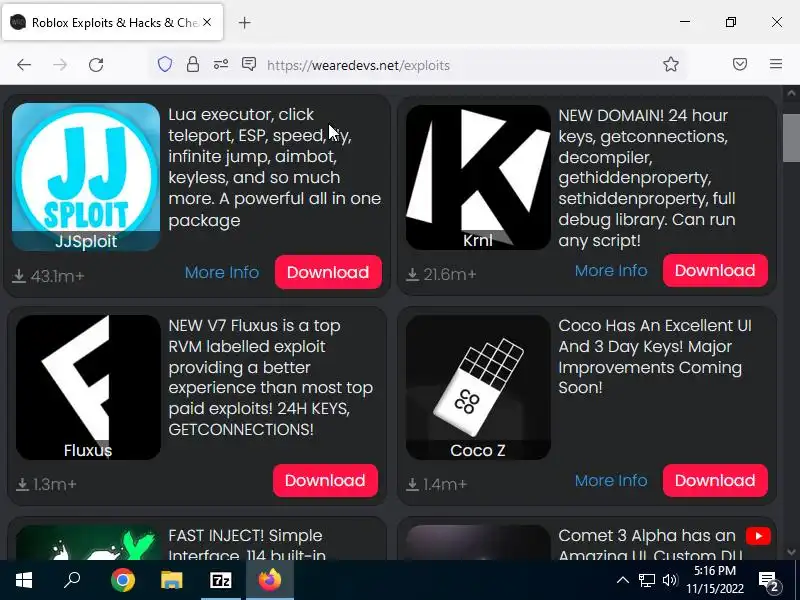
Task: Click the Krnl logo thumbnail
Action: pos(478,177)
